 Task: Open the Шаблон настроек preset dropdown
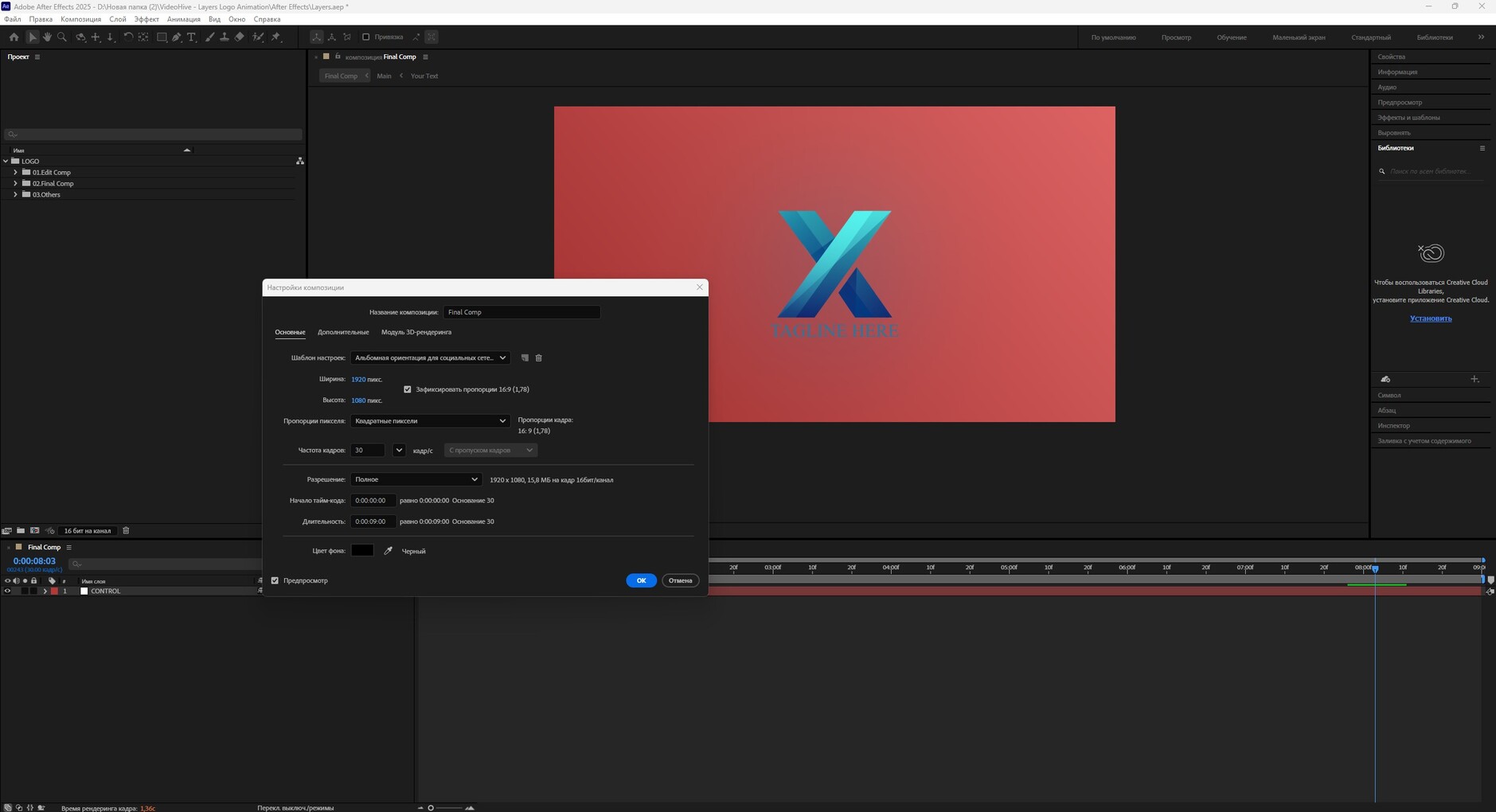pos(430,358)
